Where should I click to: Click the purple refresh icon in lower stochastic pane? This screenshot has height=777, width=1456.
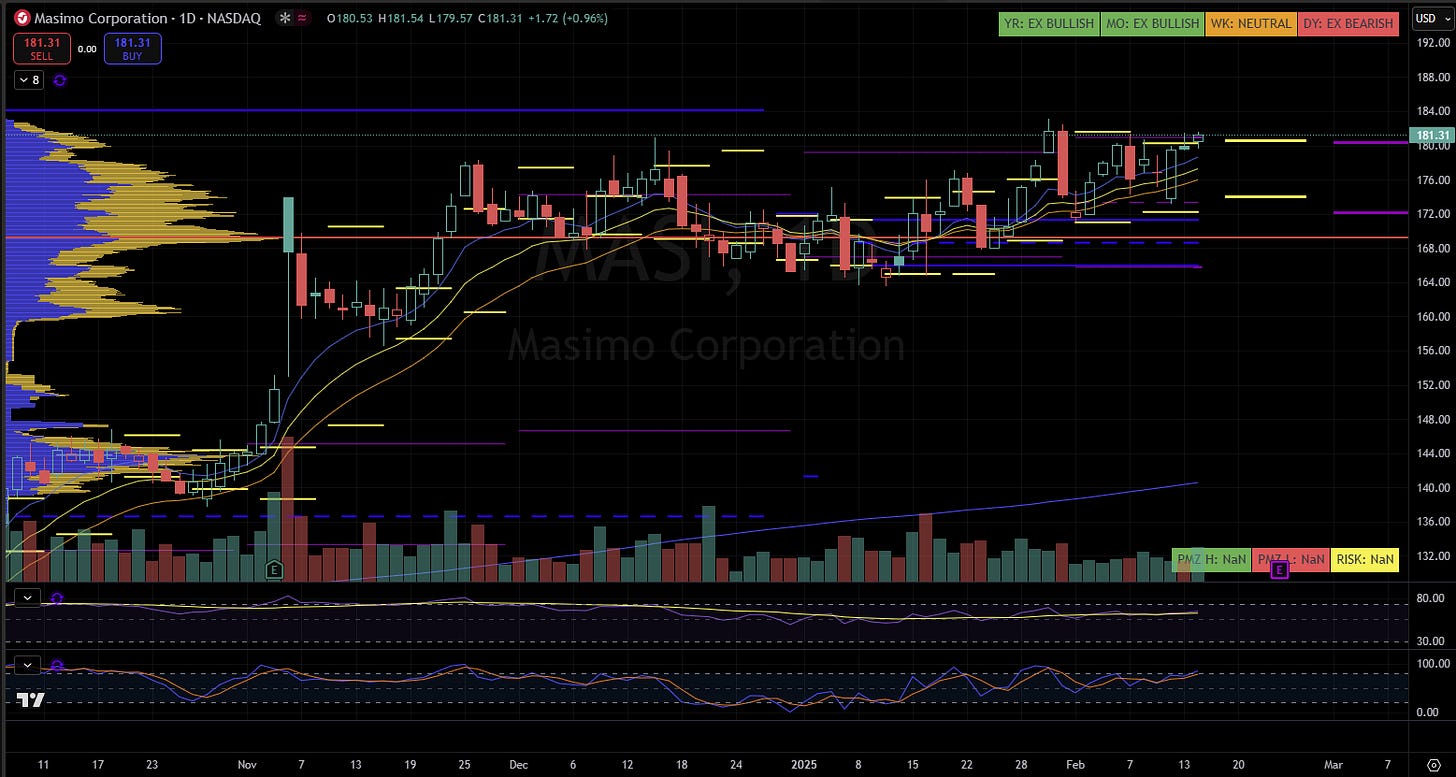[57, 665]
